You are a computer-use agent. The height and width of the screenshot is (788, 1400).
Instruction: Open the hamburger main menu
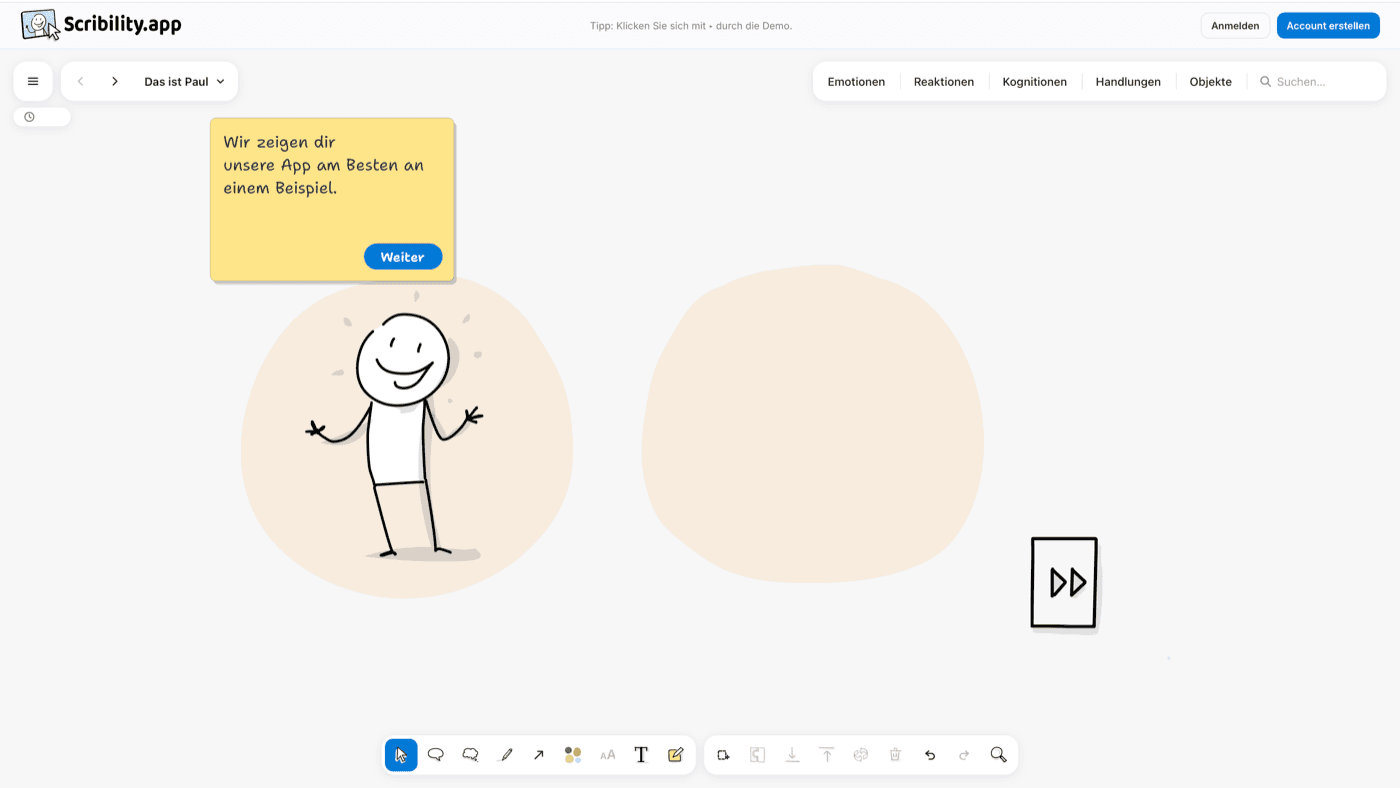(x=33, y=82)
